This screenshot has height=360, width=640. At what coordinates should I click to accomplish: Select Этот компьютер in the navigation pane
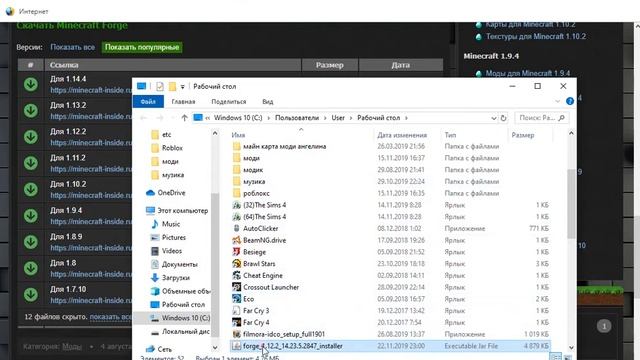pyautogui.click(x=177, y=211)
